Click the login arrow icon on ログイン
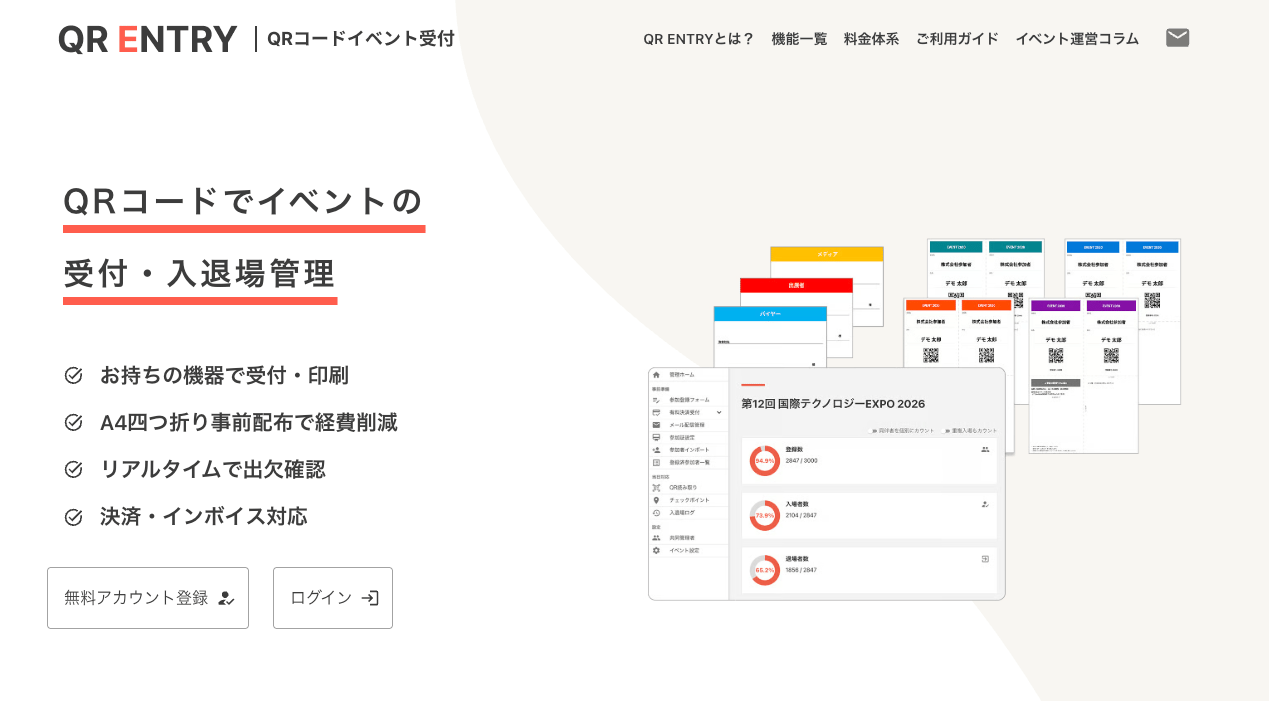The width and height of the screenshot is (1269, 701). point(370,598)
